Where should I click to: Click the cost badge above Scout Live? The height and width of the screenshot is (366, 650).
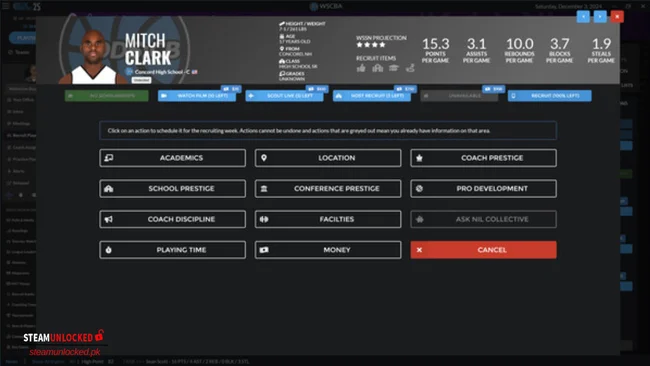[318, 89]
